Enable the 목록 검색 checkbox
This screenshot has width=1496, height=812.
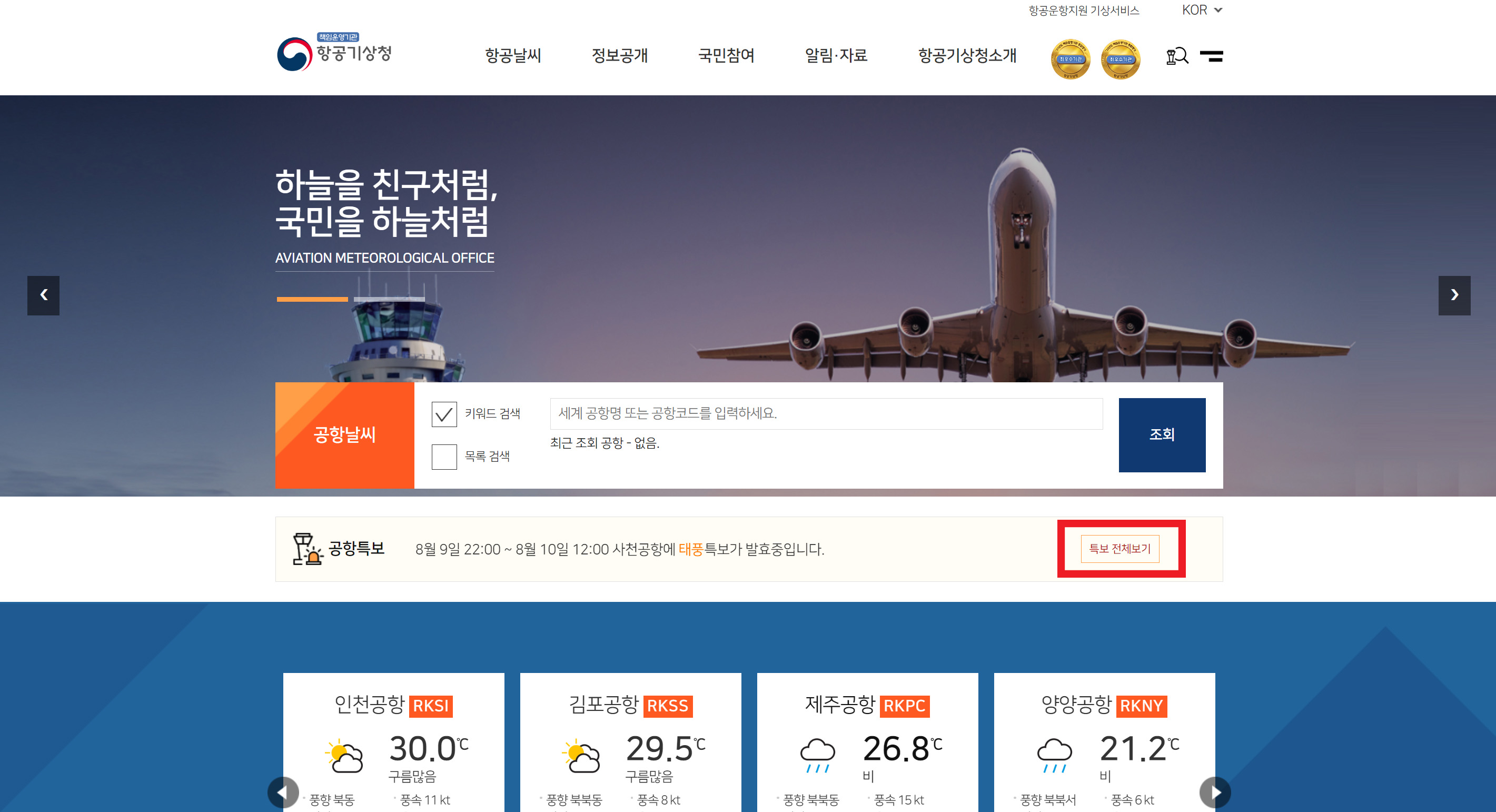445,458
